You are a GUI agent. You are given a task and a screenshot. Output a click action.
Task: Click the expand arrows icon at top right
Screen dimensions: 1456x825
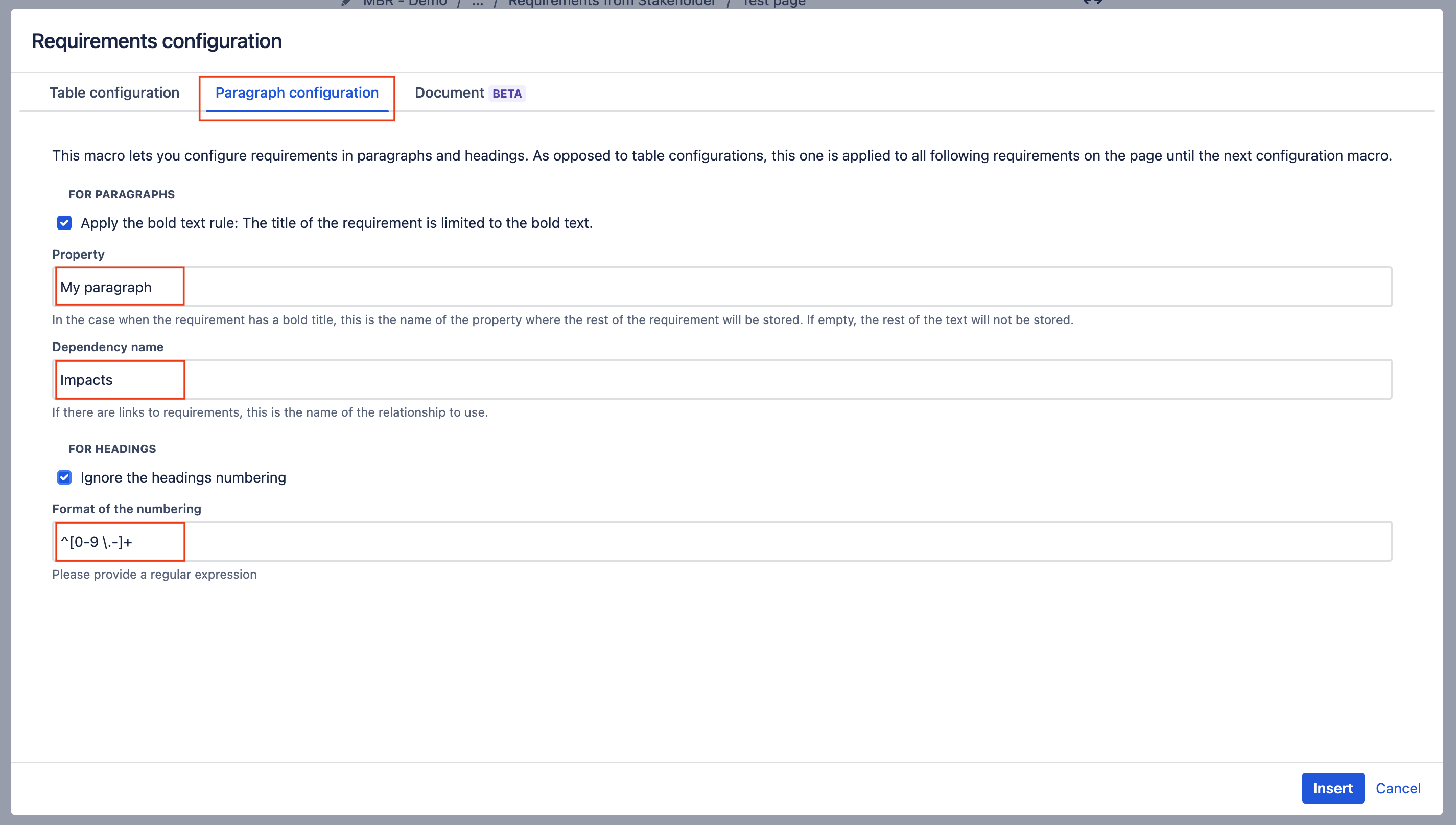pyautogui.click(x=1094, y=3)
